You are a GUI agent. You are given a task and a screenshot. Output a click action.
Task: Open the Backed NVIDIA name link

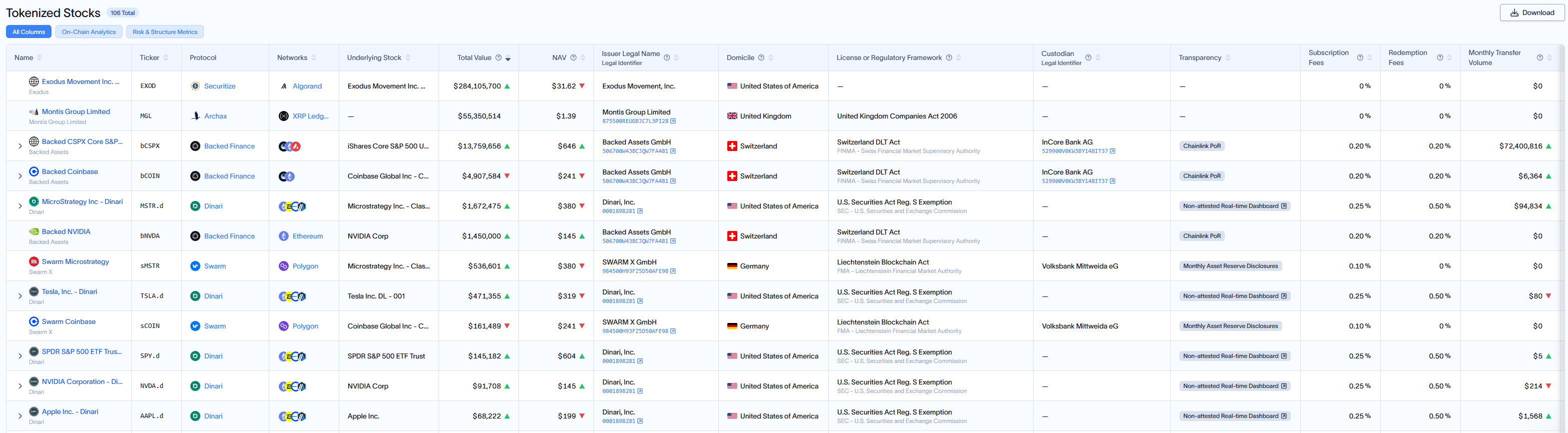66,231
